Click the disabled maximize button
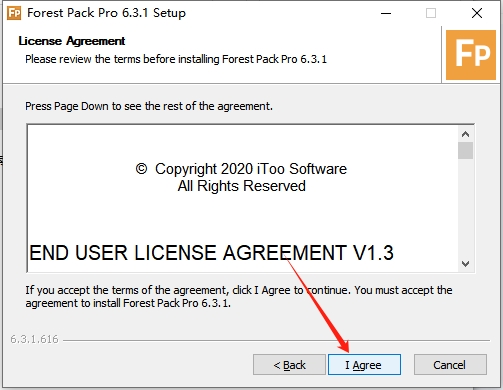 (431, 13)
